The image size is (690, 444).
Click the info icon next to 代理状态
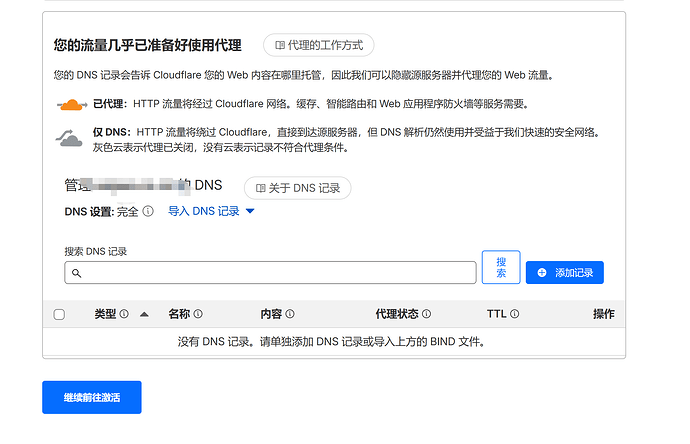click(426, 314)
